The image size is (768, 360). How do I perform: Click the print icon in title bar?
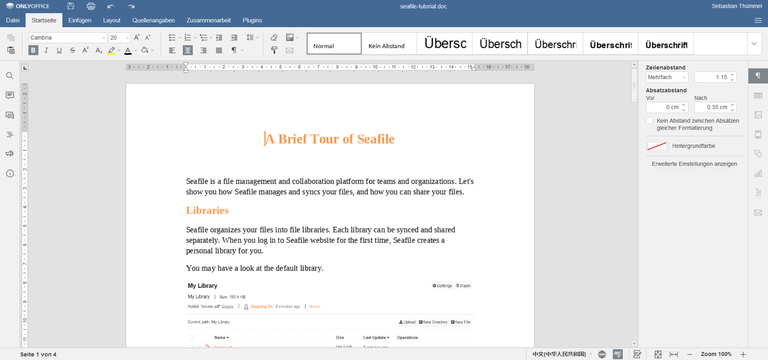91,6
